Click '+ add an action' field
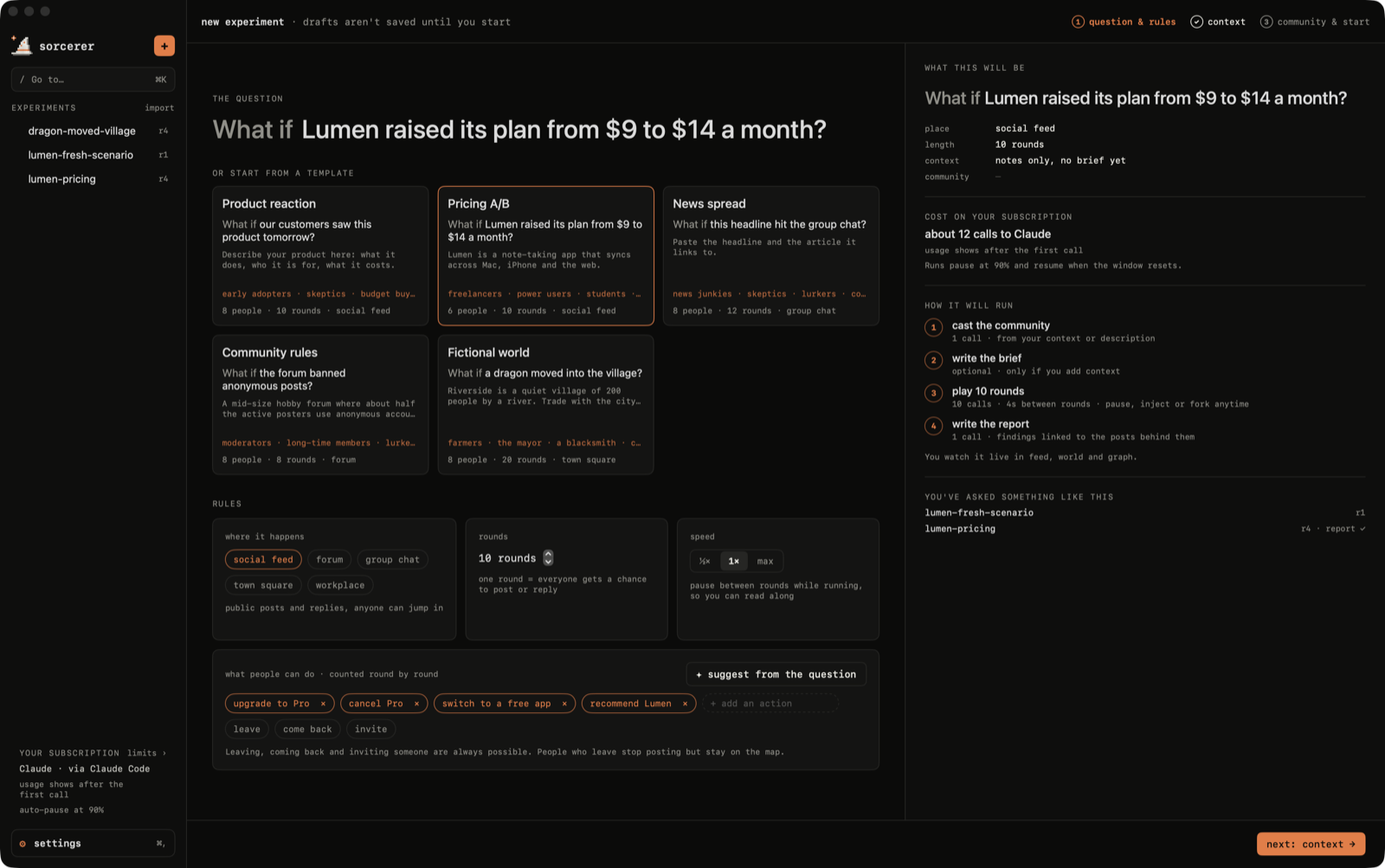1385x868 pixels. pyautogui.click(x=770, y=704)
